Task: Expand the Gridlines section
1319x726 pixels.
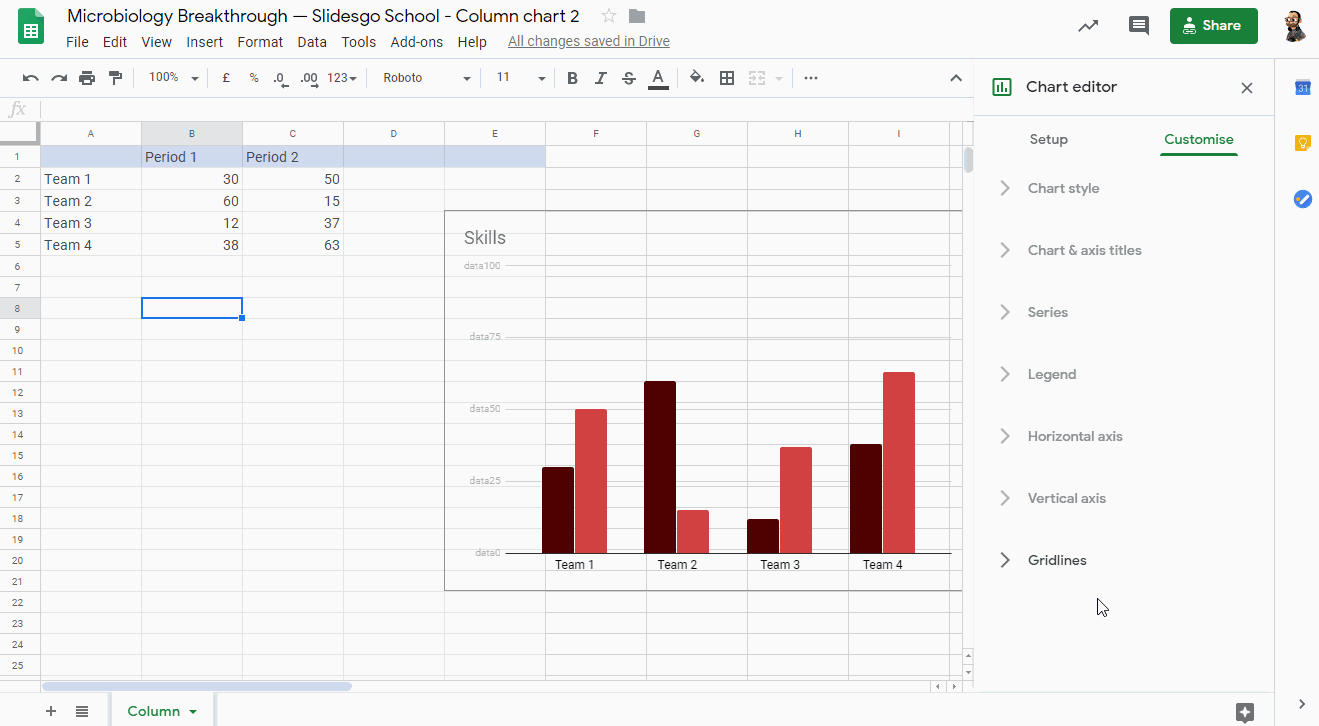Action: pos(1057,560)
